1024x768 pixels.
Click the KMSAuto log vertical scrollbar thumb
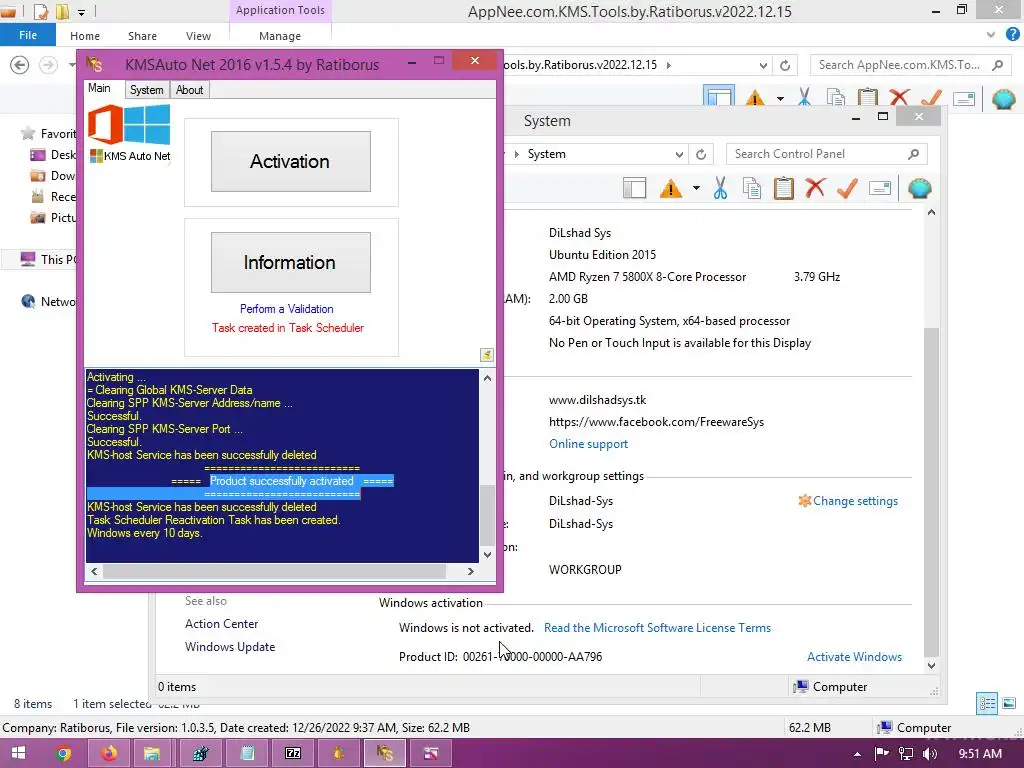point(487,515)
